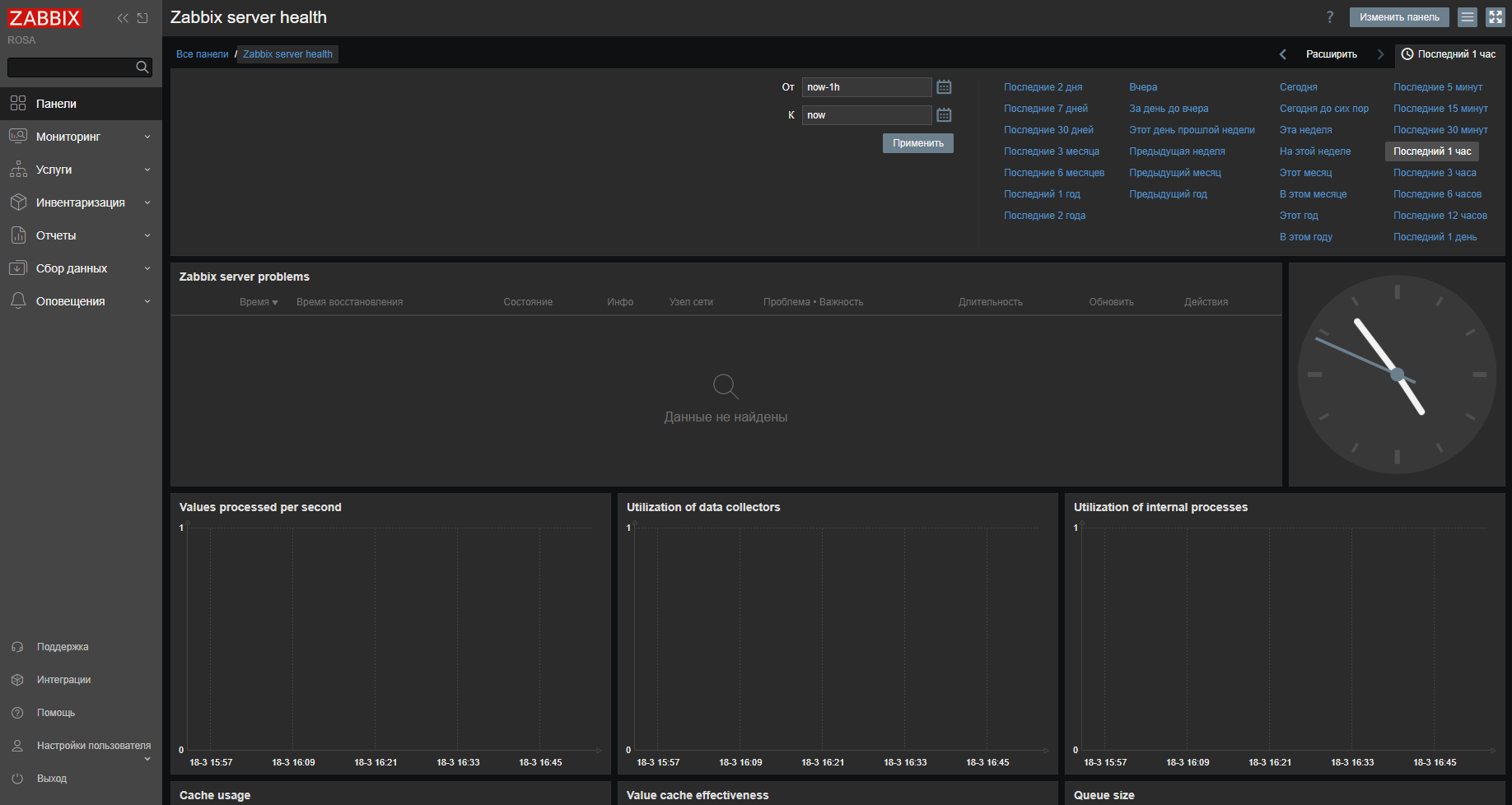Toggle the Последний 1 час time selector tab

point(1449,54)
